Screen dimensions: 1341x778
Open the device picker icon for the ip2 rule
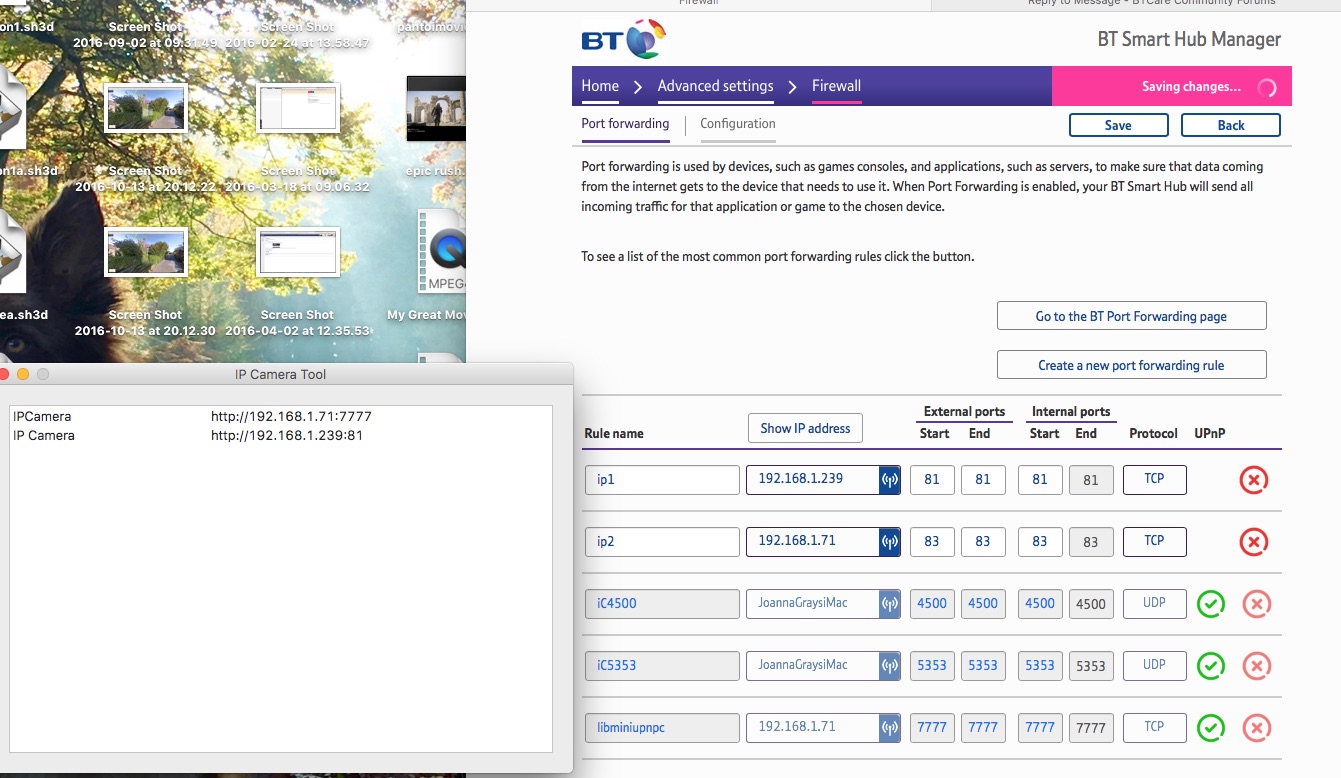[x=888, y=541]
